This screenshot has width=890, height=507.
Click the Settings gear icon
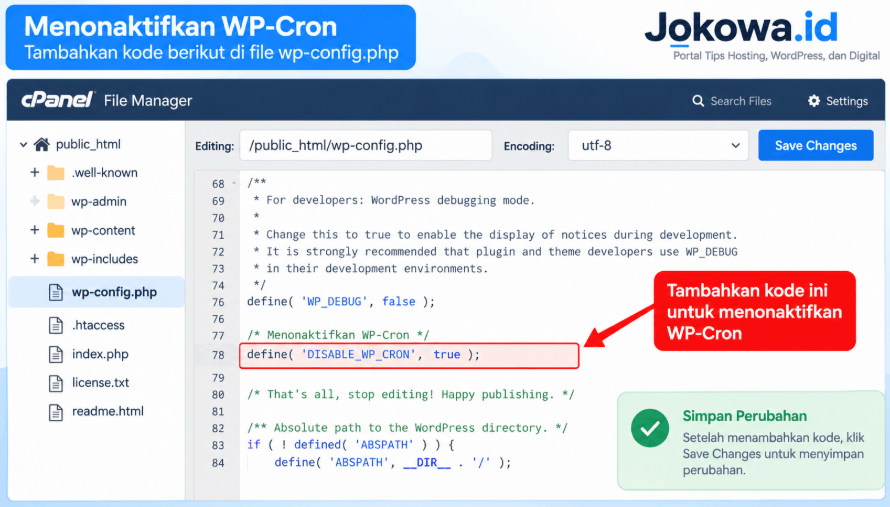(x=814, y=101)
